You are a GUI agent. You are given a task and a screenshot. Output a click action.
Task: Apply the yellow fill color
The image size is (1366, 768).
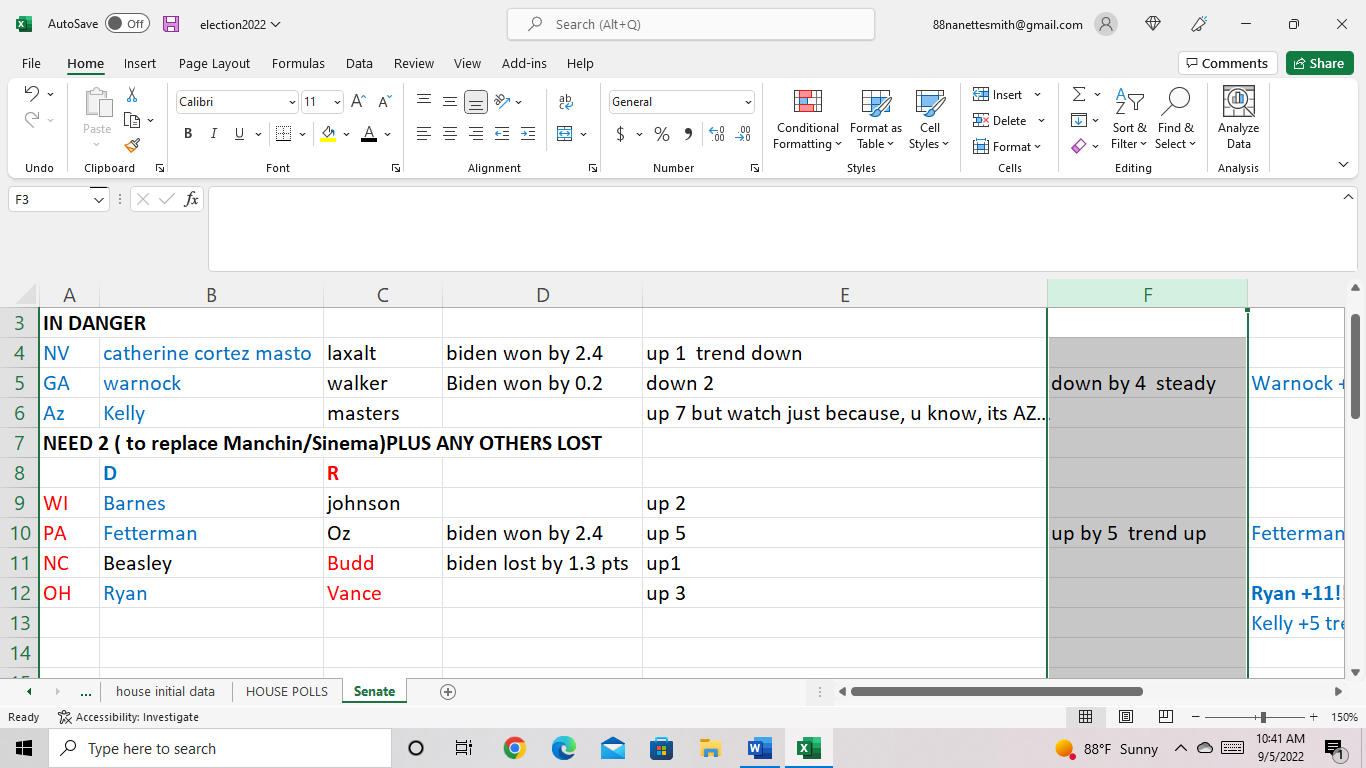[x=328, y=134]
